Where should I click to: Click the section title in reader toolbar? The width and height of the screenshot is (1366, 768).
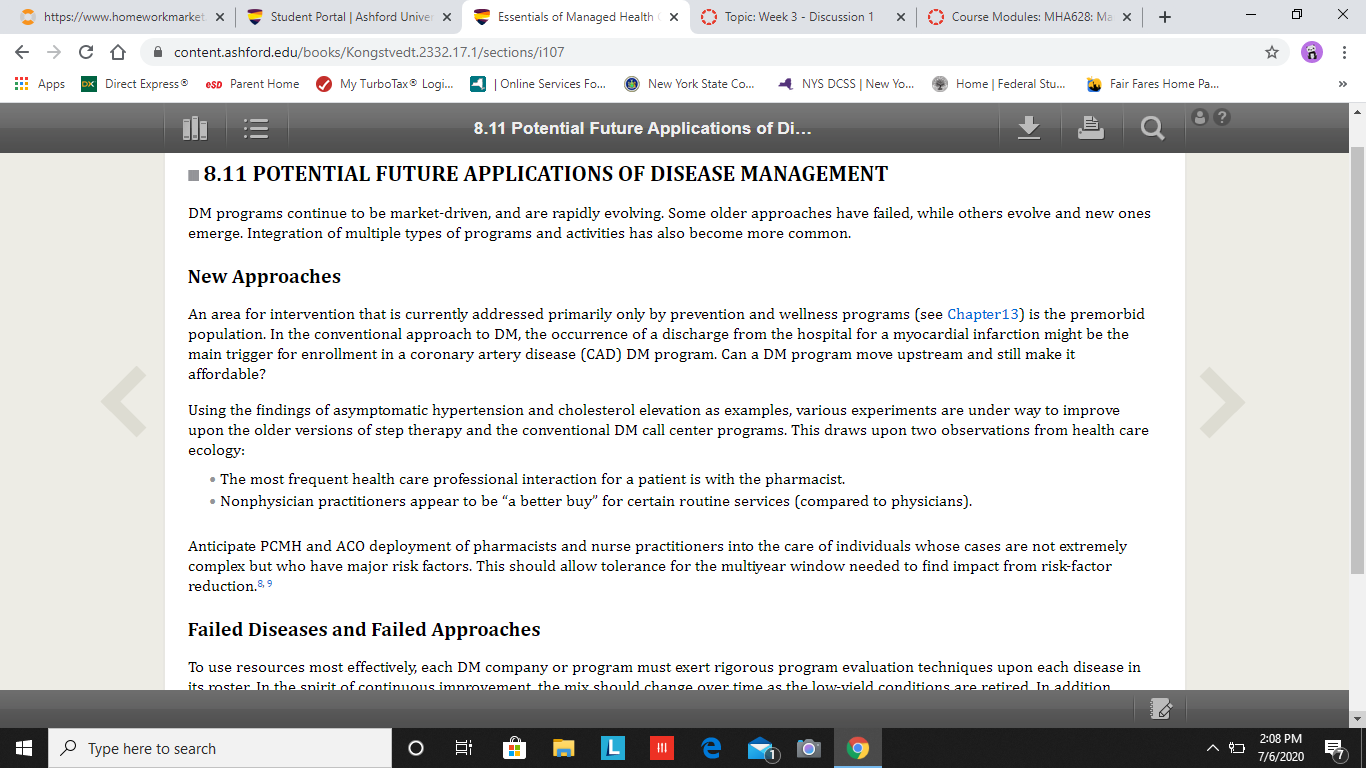click(643, 128)
